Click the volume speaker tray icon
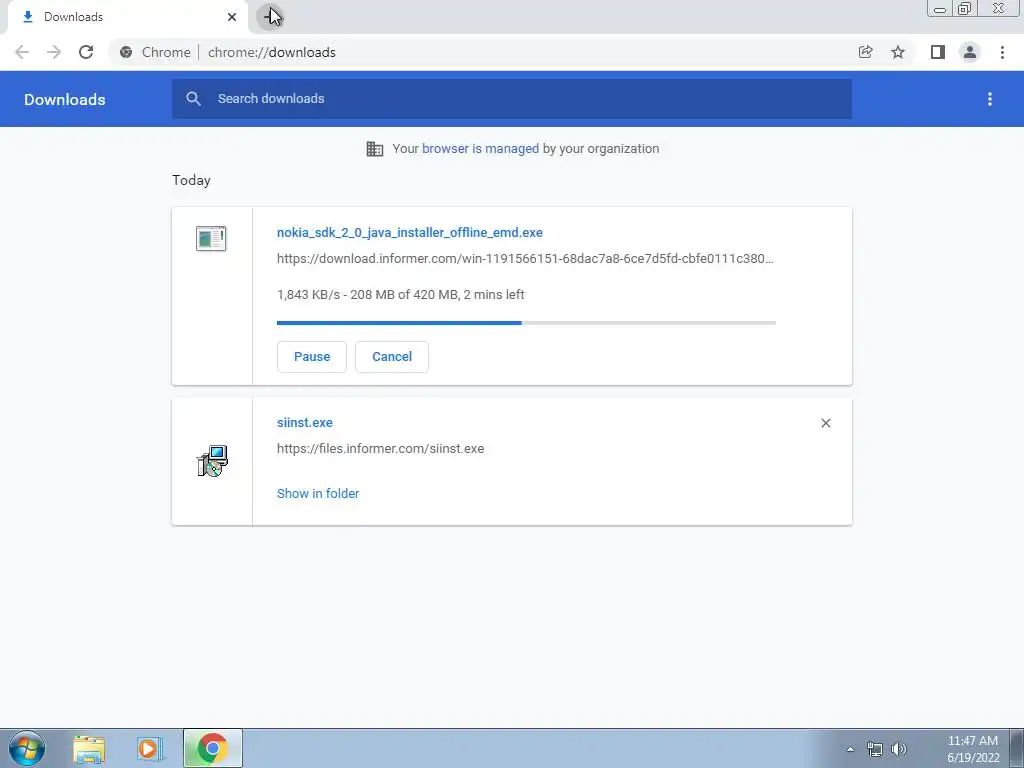Image resolution: width=1024 pixels, height=768 pixels. pyautogui.click(x=899, y=749)
